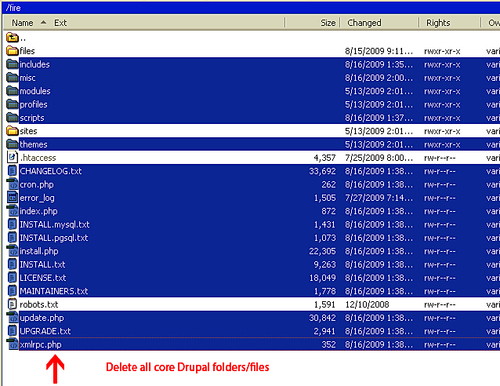Click the INSTALL.pgsql.txt file icon
The height and width of the screenshot is (386, 500).
[x=12, y=237]
